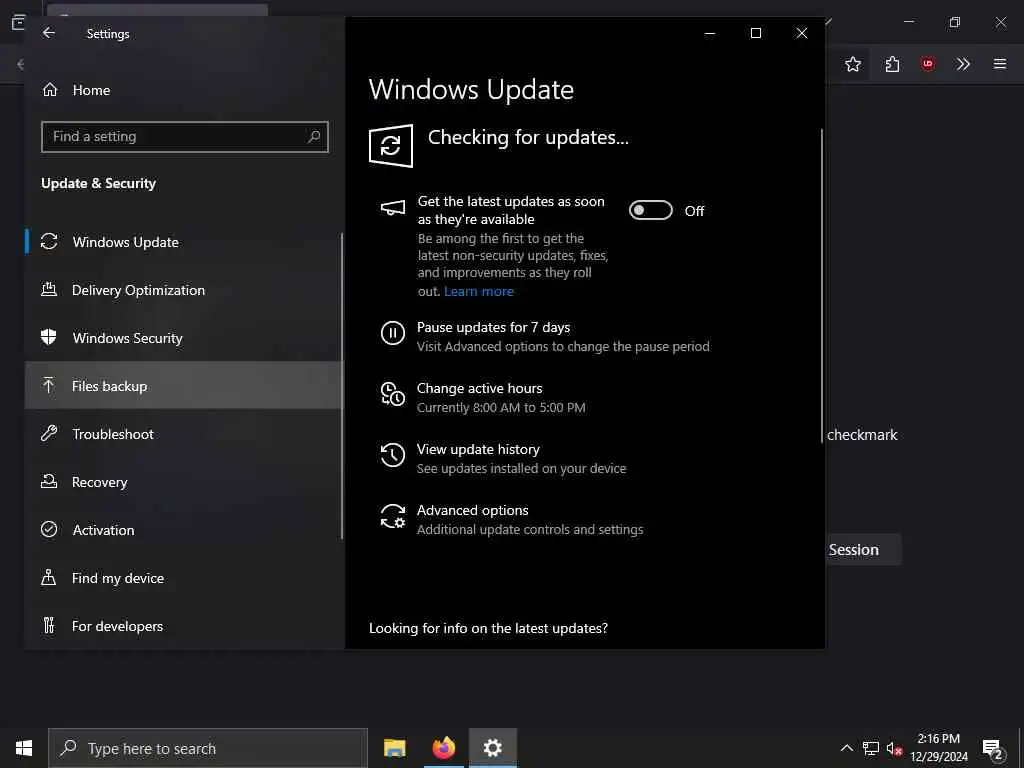Select Files backup in the sidebar
The height and width of the screenshot is (768, 1024).
point(185,386)
